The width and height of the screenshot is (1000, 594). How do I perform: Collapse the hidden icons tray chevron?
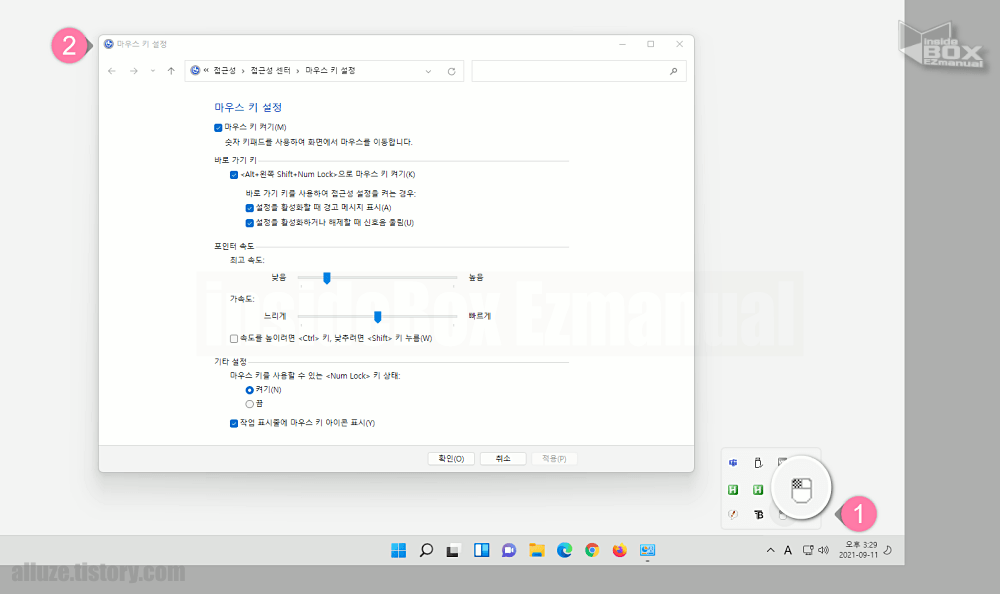click(770, 550)
